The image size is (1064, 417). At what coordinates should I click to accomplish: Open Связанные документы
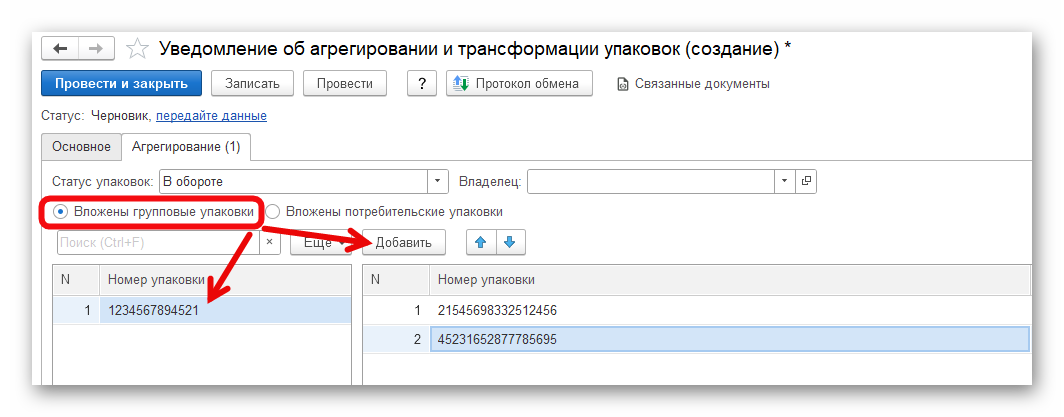coord(693,84)
